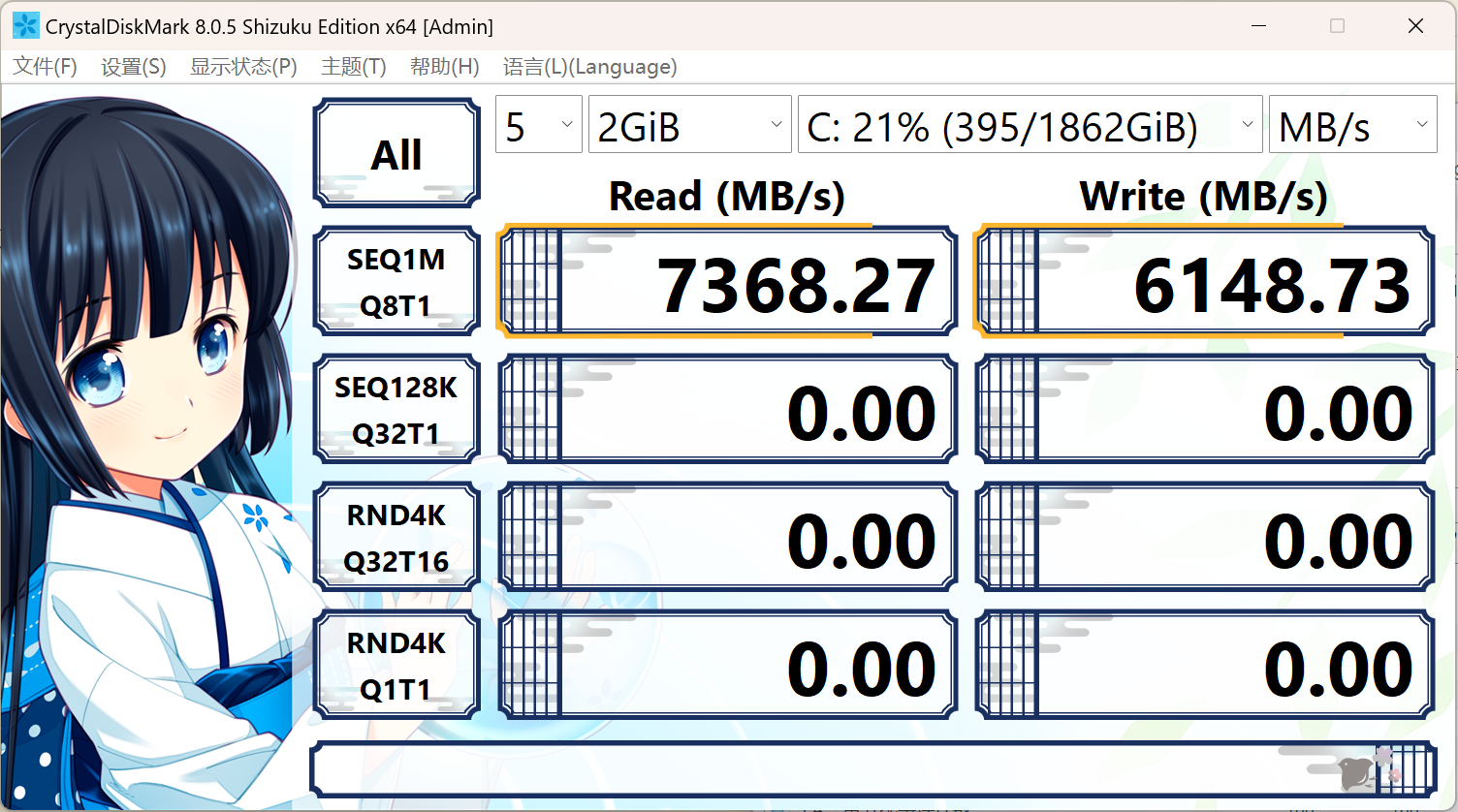Run the RND4K Q1T1 benchmark
Screen dimensions: 1458x812
pyautogui.click(x=396, y=666)
